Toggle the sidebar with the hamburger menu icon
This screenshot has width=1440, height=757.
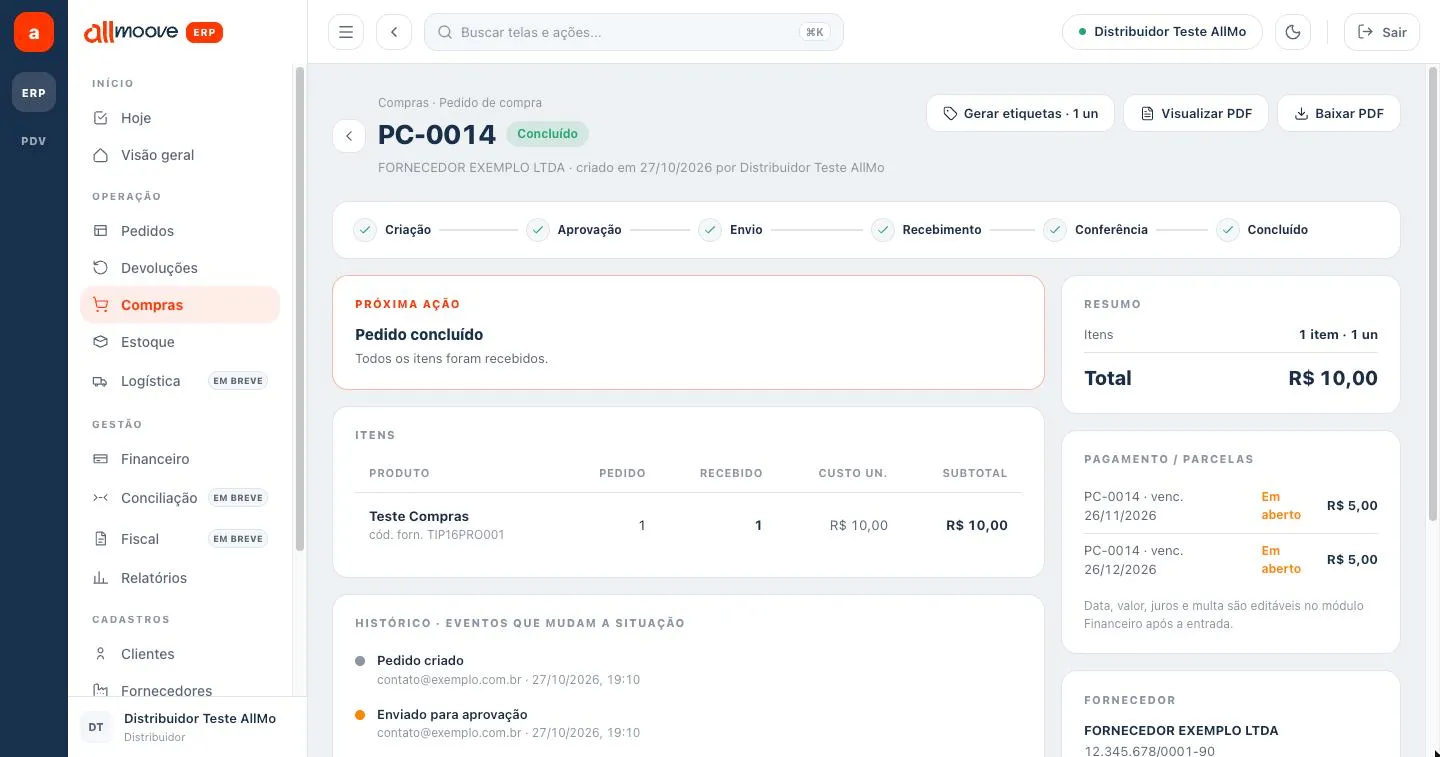tap(346, 32)
